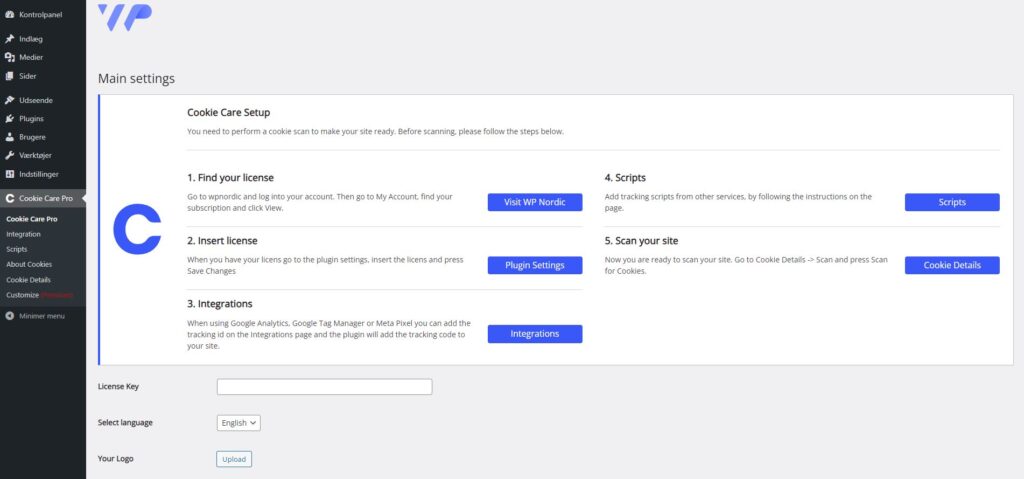Click the Indlæg pushpin icon
1024x479 pixels.
[x=10, y=39]
